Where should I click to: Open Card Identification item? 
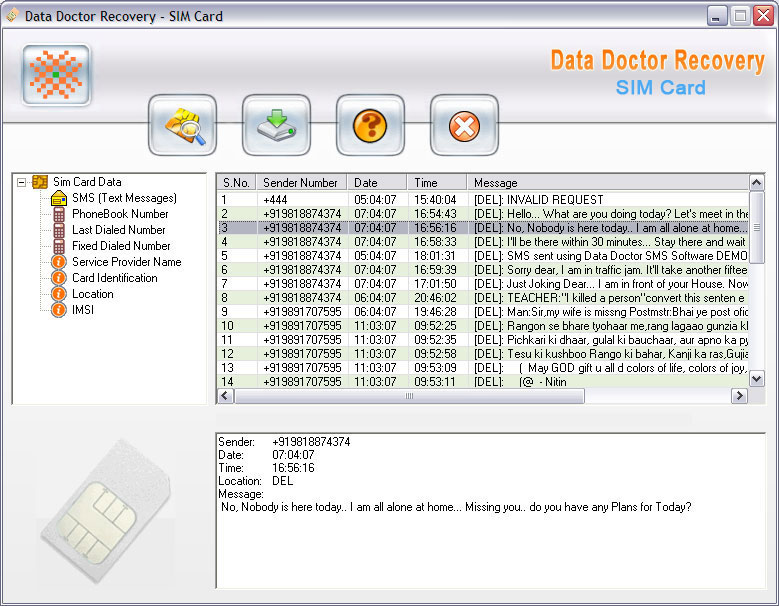[x=114, y=278]
